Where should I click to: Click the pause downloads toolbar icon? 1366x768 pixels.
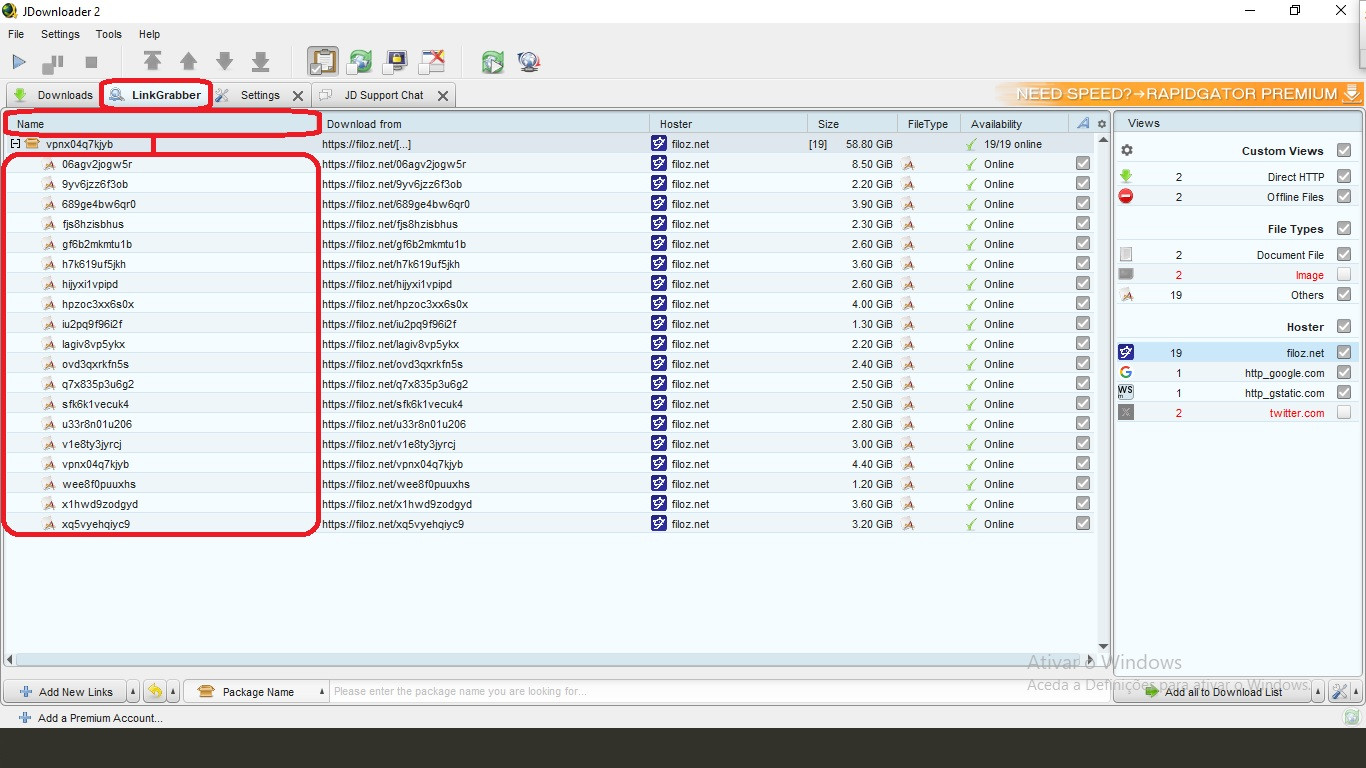coord(53,63)
